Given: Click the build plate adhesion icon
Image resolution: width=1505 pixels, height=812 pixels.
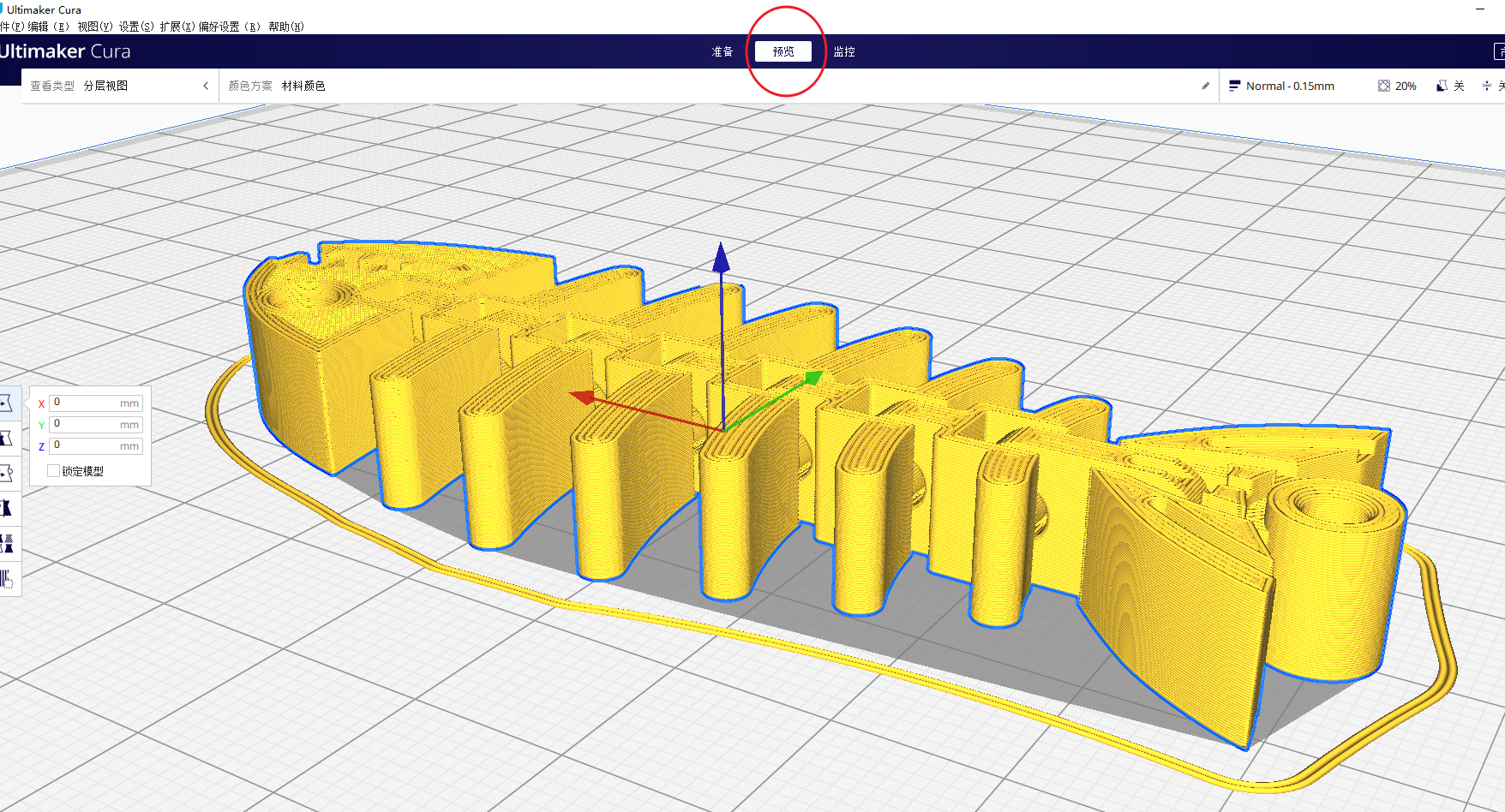Looking at the screenshot, I should click(x=1487, y=86).
